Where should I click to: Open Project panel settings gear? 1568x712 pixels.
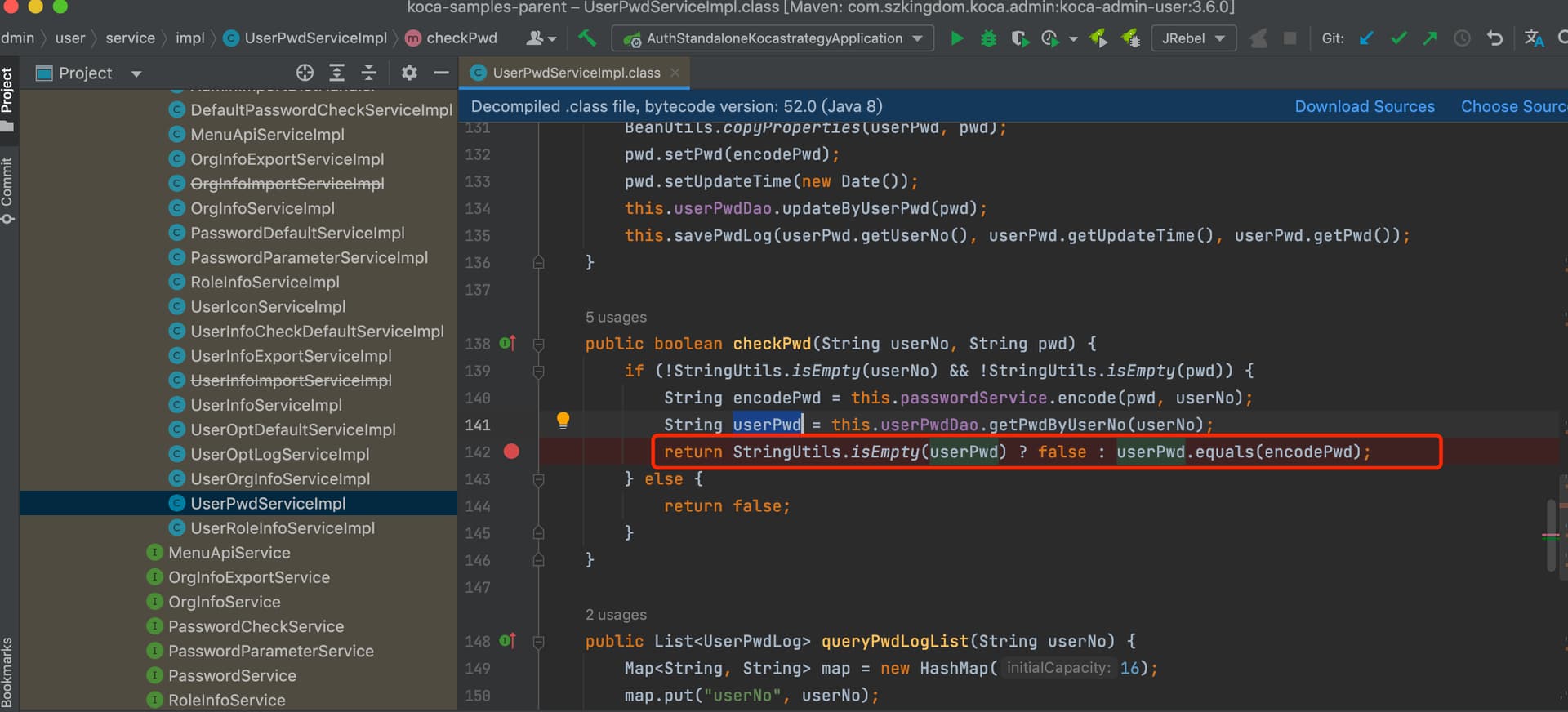(409, 73)
